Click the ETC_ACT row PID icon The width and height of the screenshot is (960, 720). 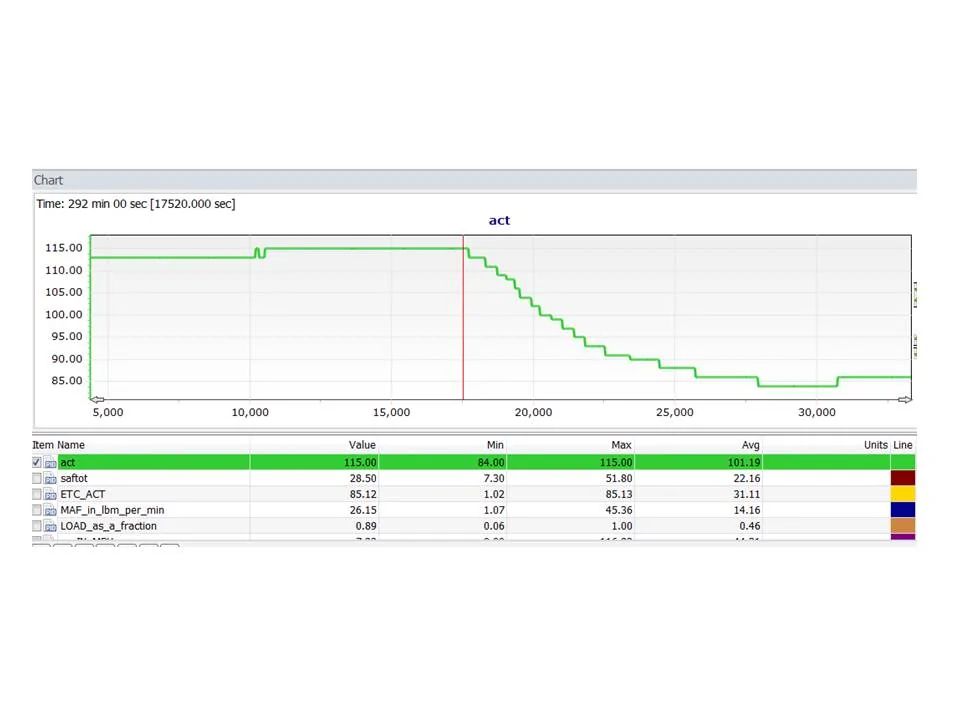(50, 494)
